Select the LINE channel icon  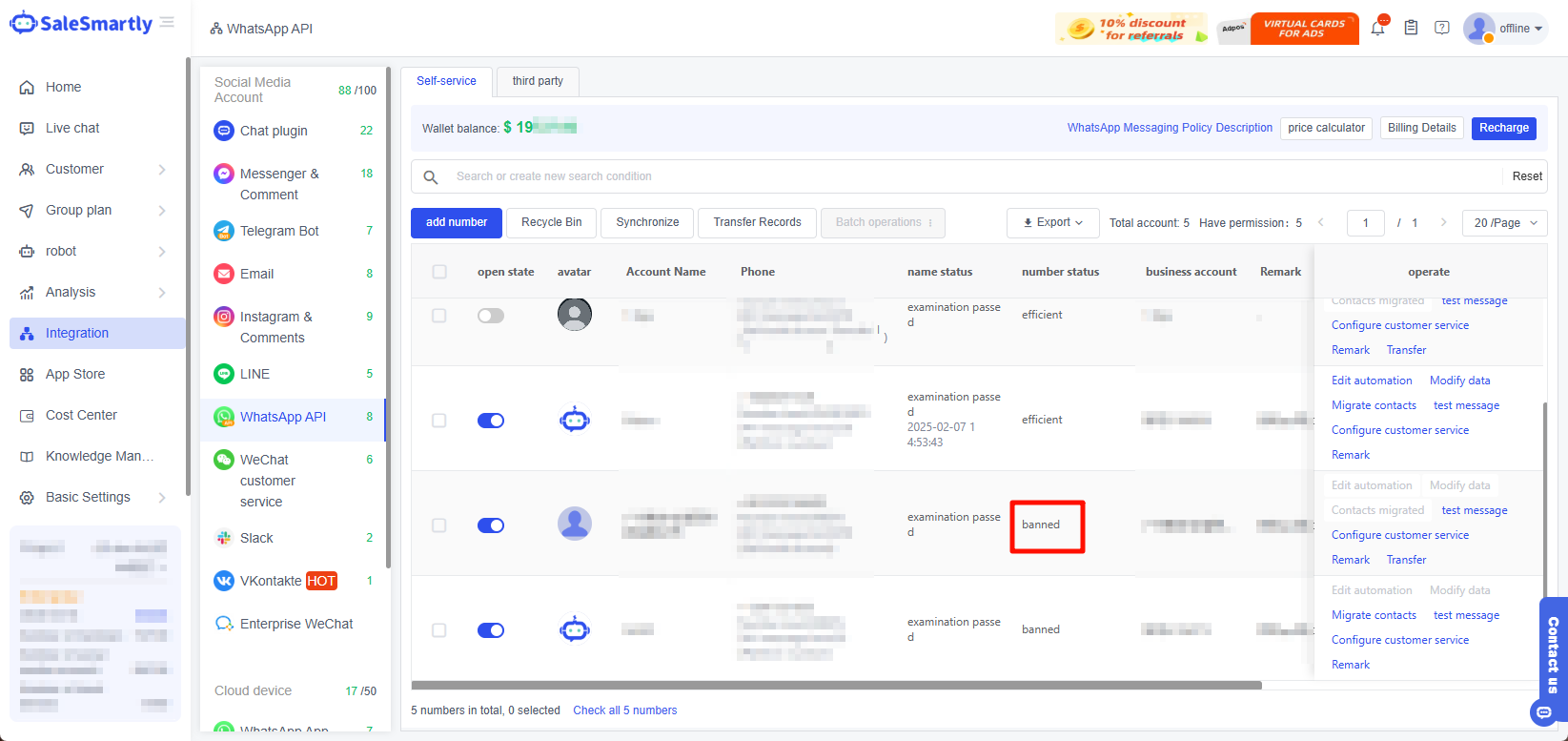(x=224, y=374)
